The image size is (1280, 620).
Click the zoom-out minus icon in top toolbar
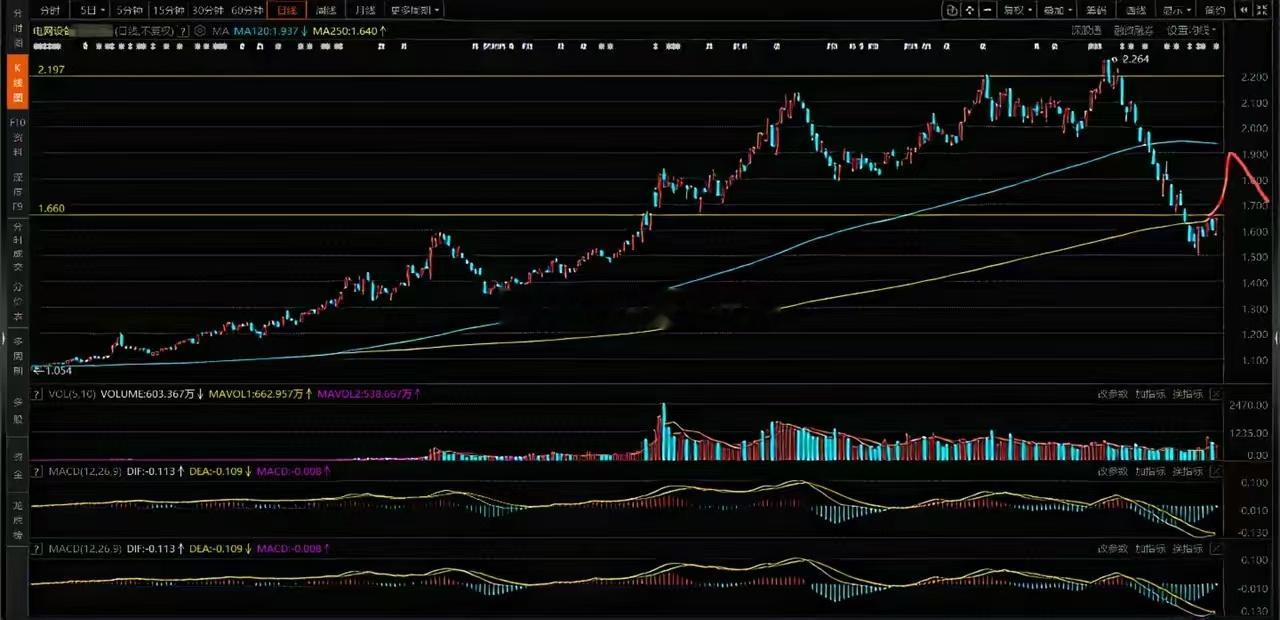987,10
